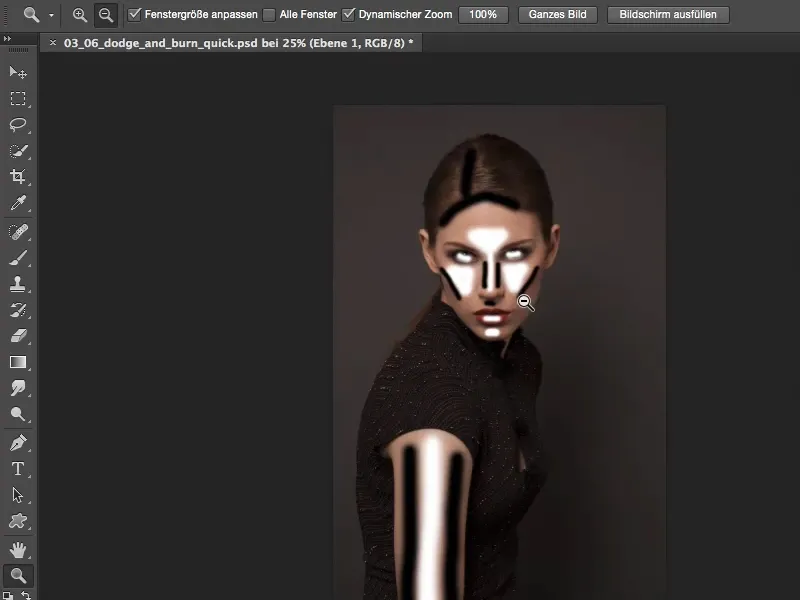This screenshot has width=800, height=600.
Task: Select the Move tool
Action: [18, 73]
